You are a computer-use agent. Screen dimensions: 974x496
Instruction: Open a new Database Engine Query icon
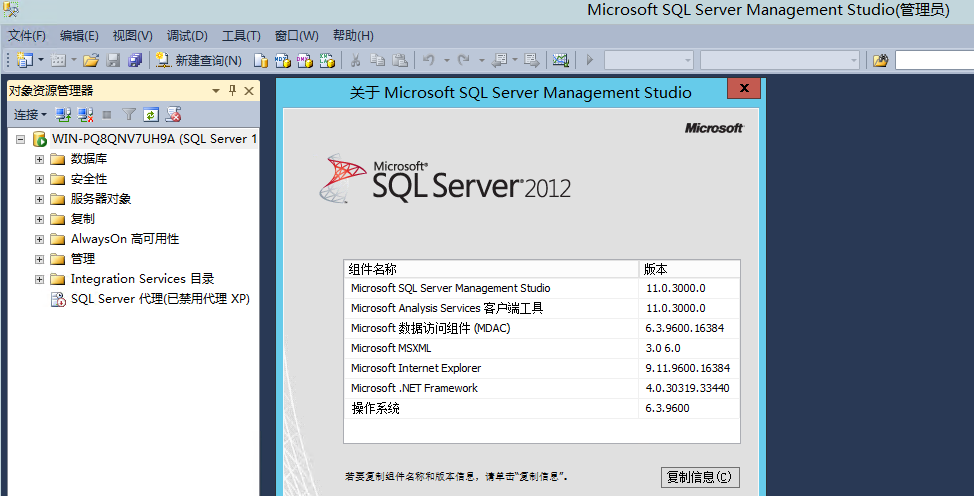[x=261, y=61]
